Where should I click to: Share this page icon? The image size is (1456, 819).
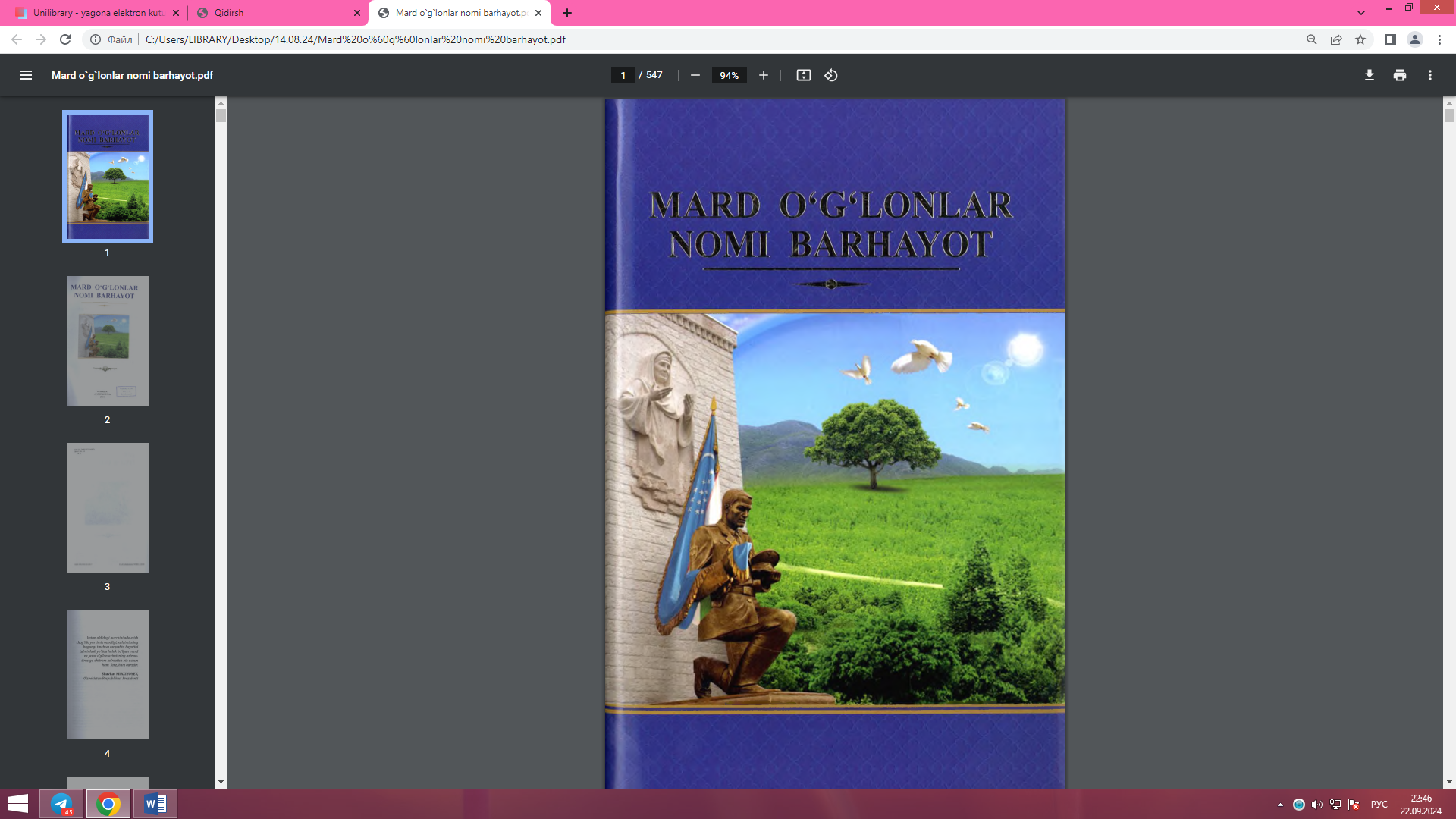[x=1336, y=39]
